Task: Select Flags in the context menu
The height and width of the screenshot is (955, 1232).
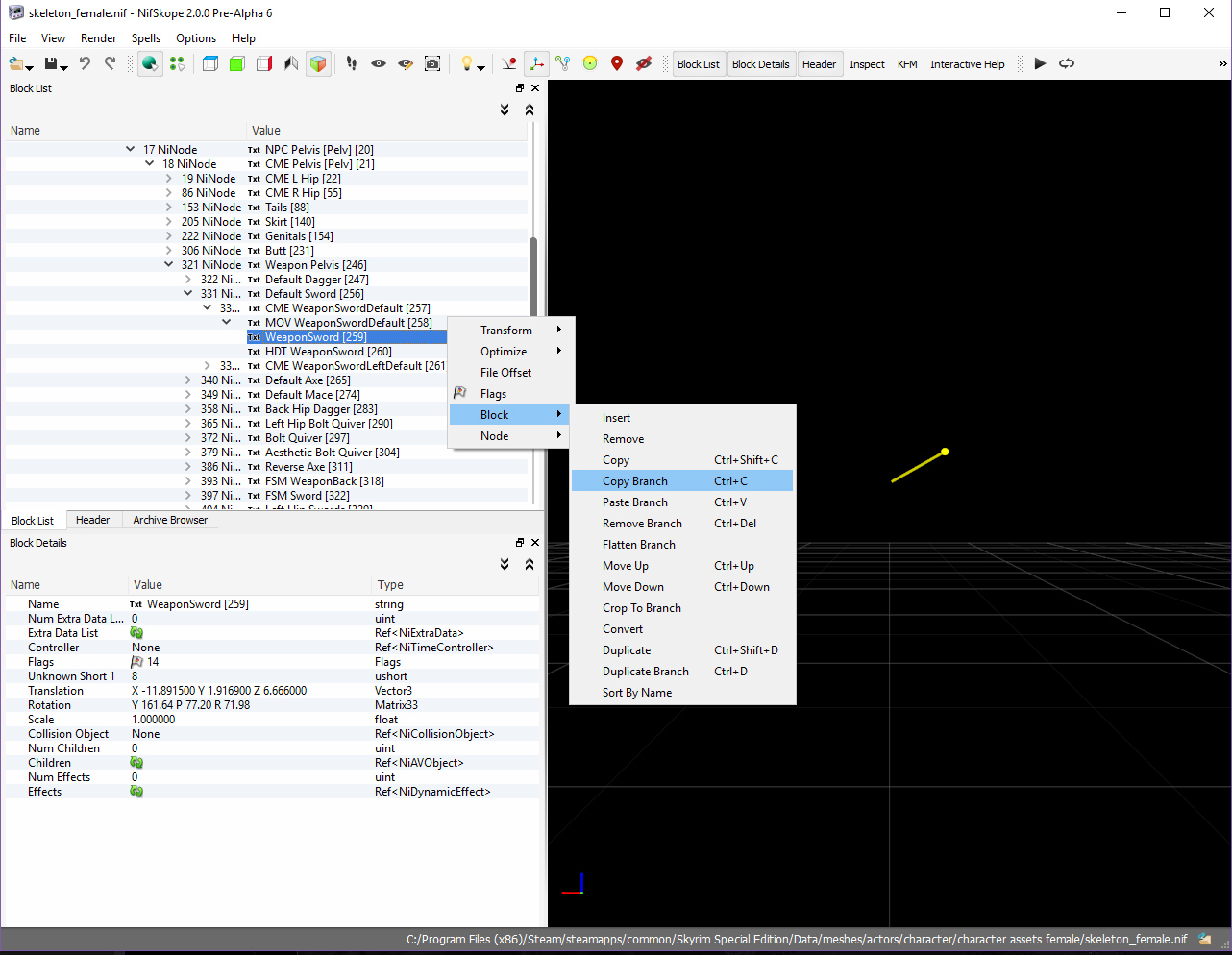Action: pos(509,394)
